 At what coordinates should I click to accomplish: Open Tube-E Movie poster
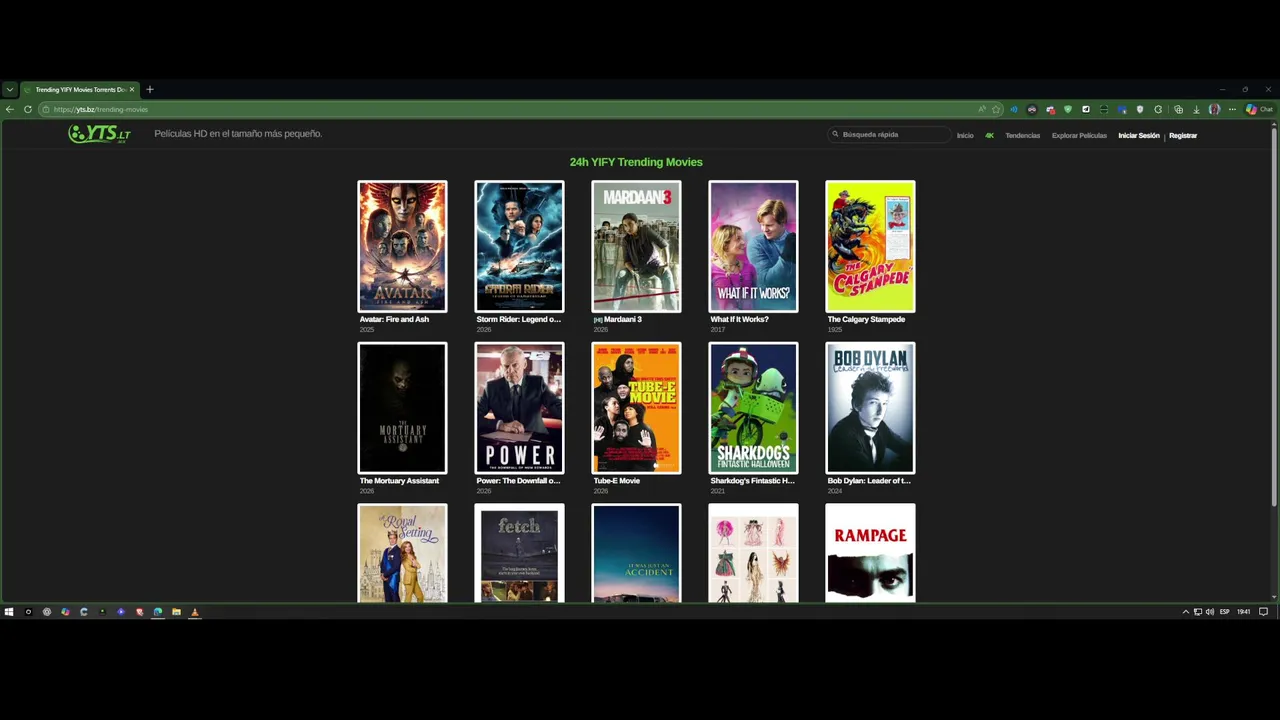point(636,408)
